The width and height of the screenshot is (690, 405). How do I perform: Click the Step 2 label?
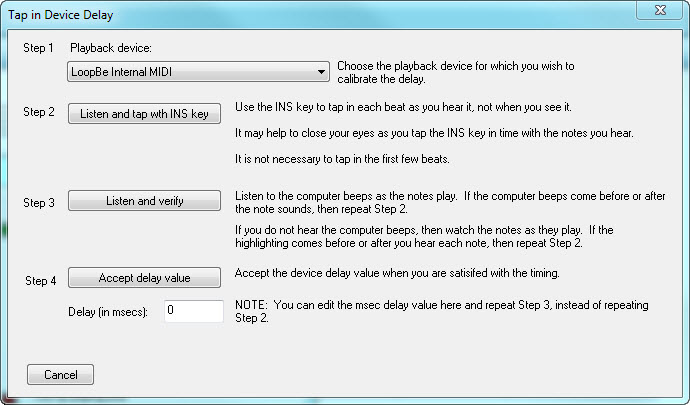(39, 112)
